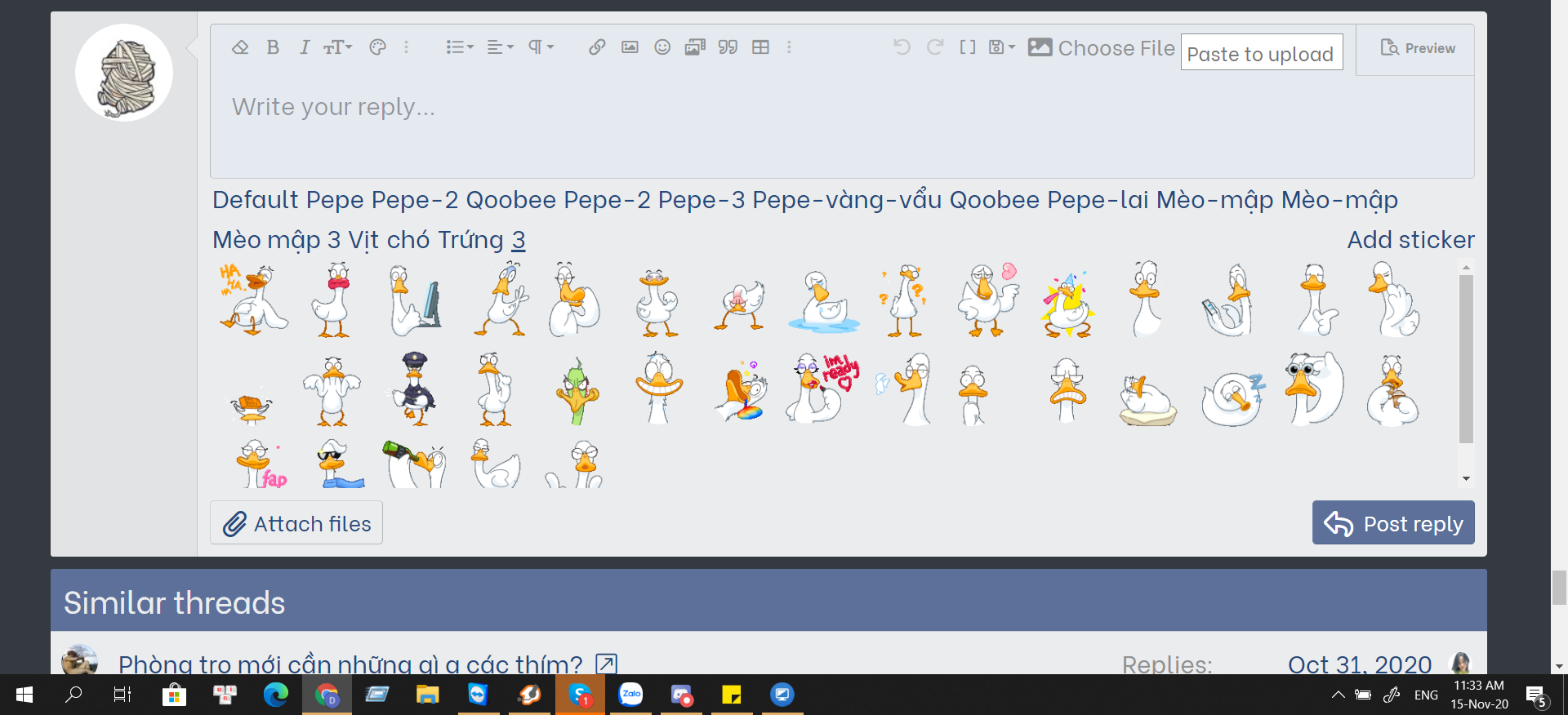This screenshot has height=715, width=1568.
Task: Open the Font size dropdown
Action: (338, 47)
